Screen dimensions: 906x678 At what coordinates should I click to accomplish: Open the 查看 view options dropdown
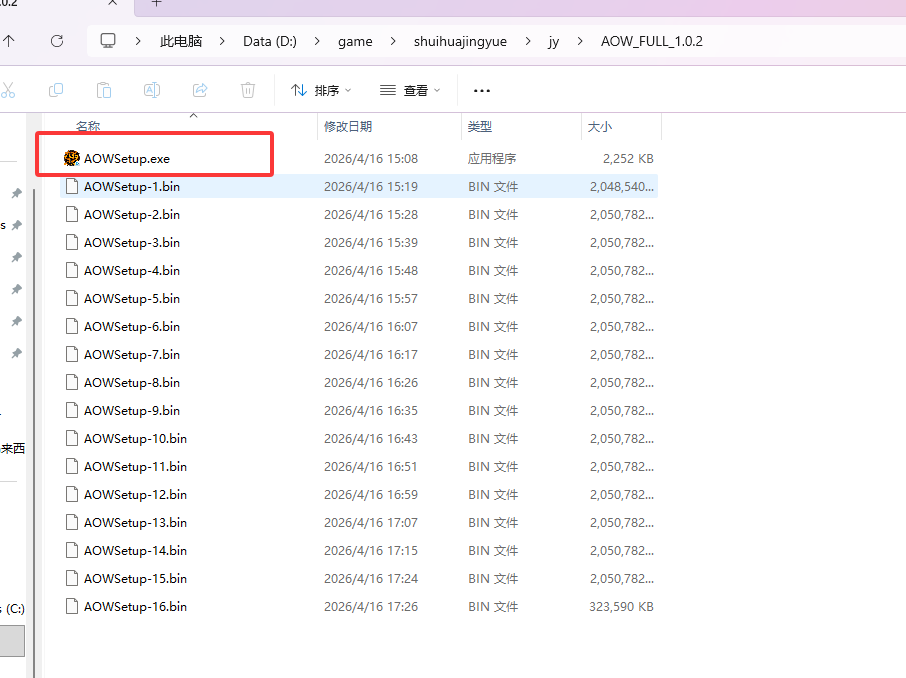(x=410, y=90)
